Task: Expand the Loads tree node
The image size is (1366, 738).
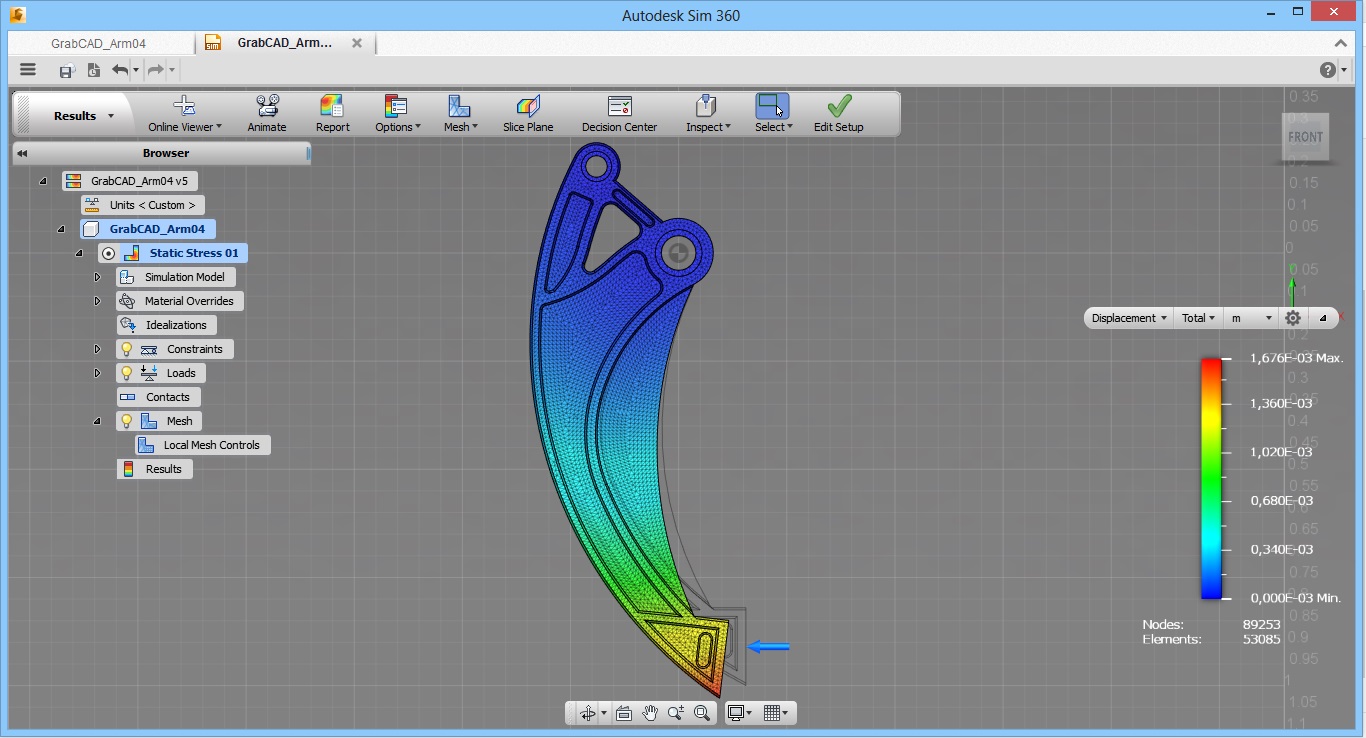Action: pyautogui.click(x=97, y=373)
